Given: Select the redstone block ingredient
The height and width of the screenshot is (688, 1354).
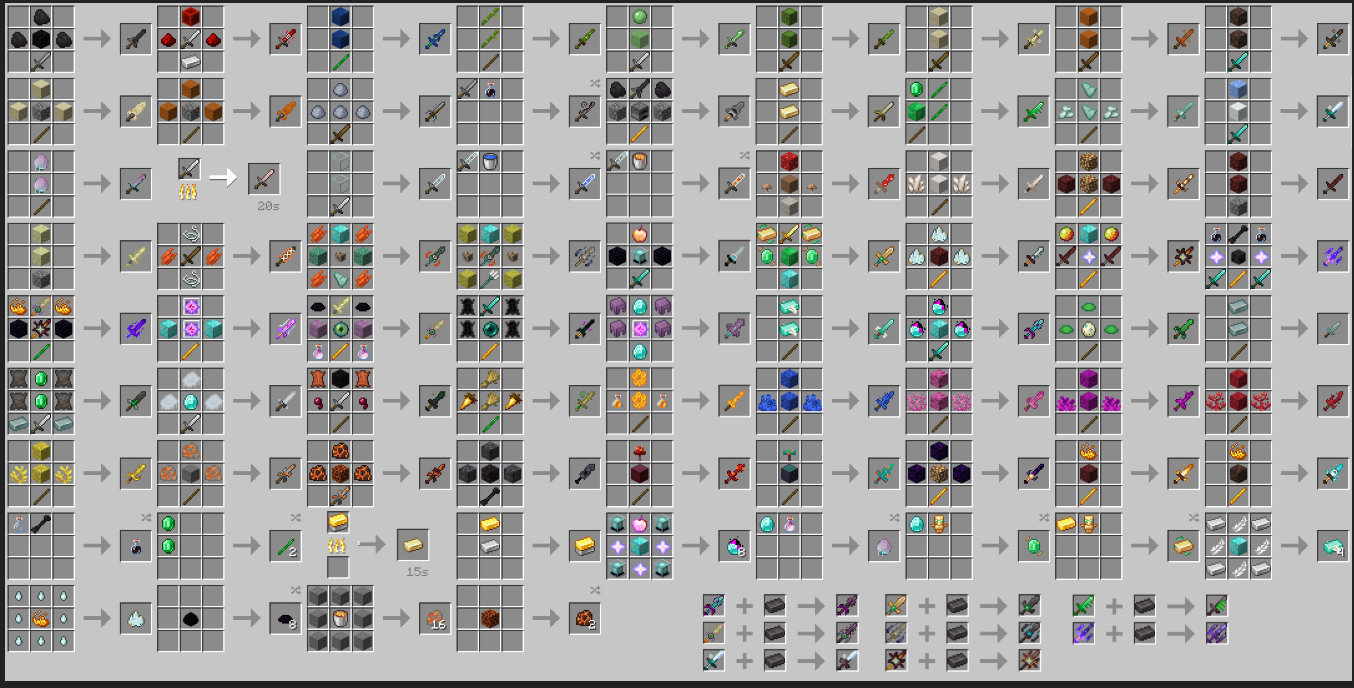Looking at the screenshot, I should pos(190,17).
